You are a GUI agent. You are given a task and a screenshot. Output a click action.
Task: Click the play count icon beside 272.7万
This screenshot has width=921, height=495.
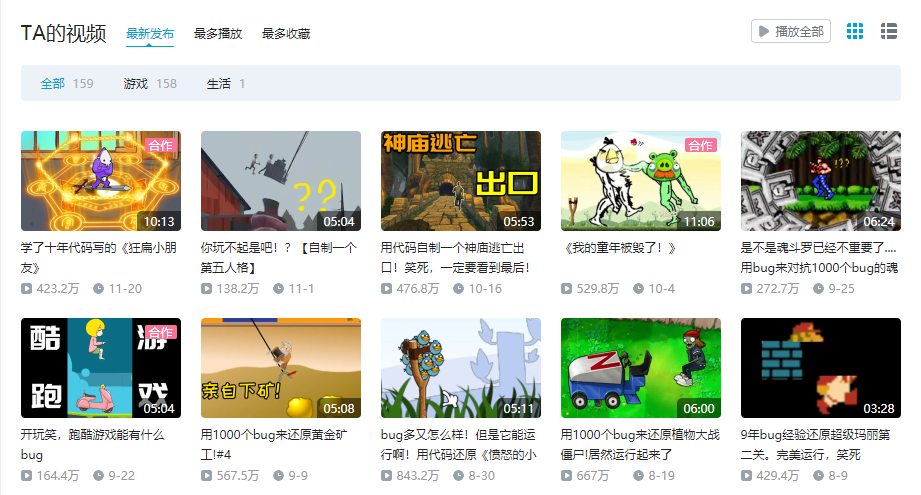point(746,288)
